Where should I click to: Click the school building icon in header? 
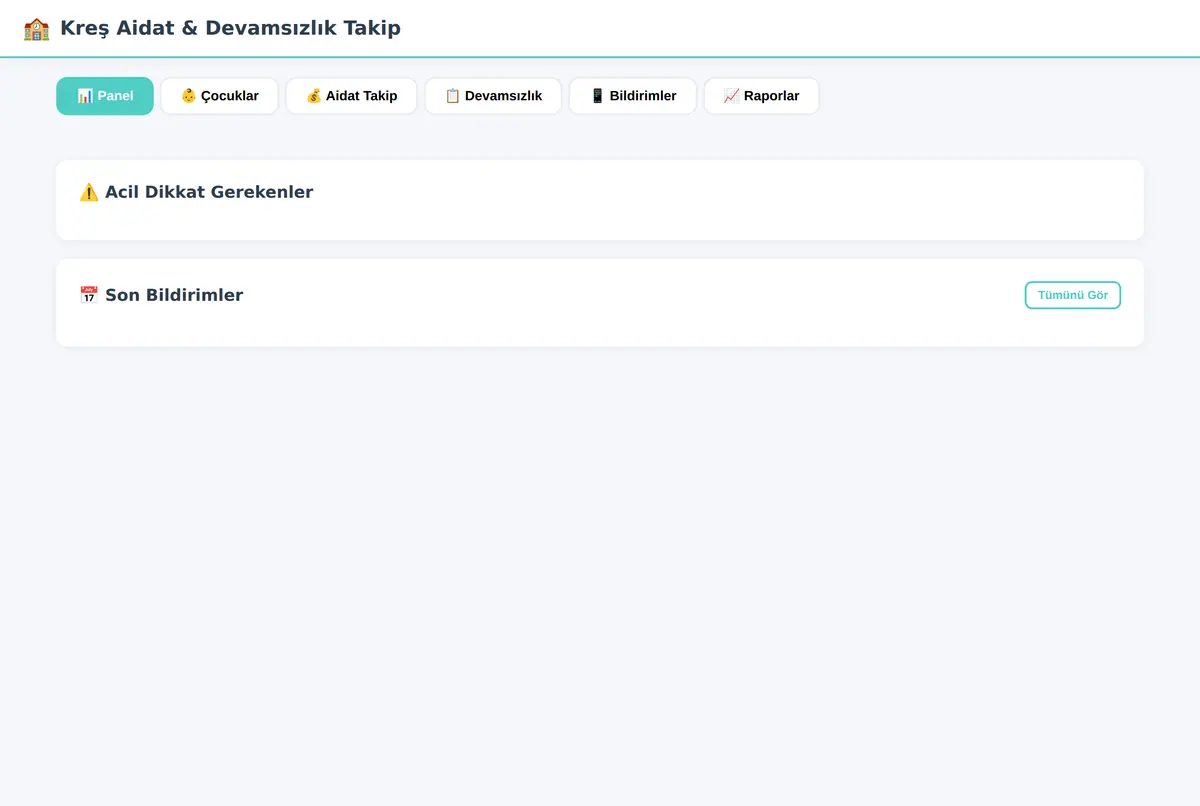point(36,28)
